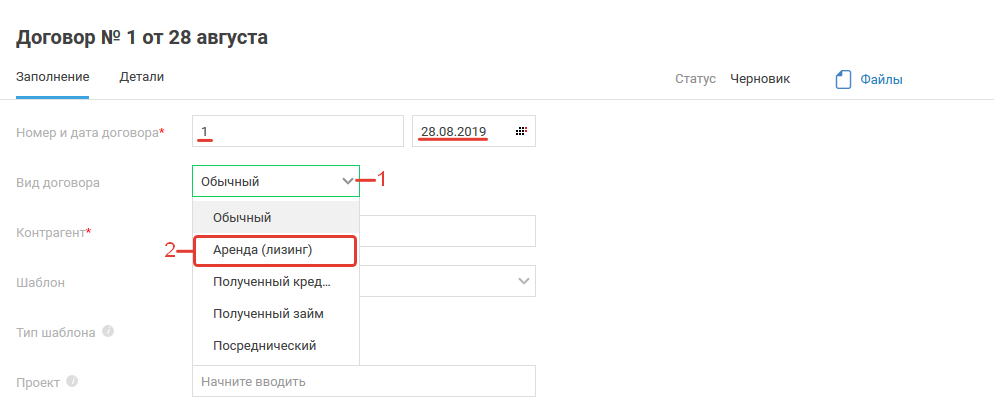Viewport: 994px width, 408px height.
Task: Expand the Шаблон dropdown chevron
Action: [523, 281]
